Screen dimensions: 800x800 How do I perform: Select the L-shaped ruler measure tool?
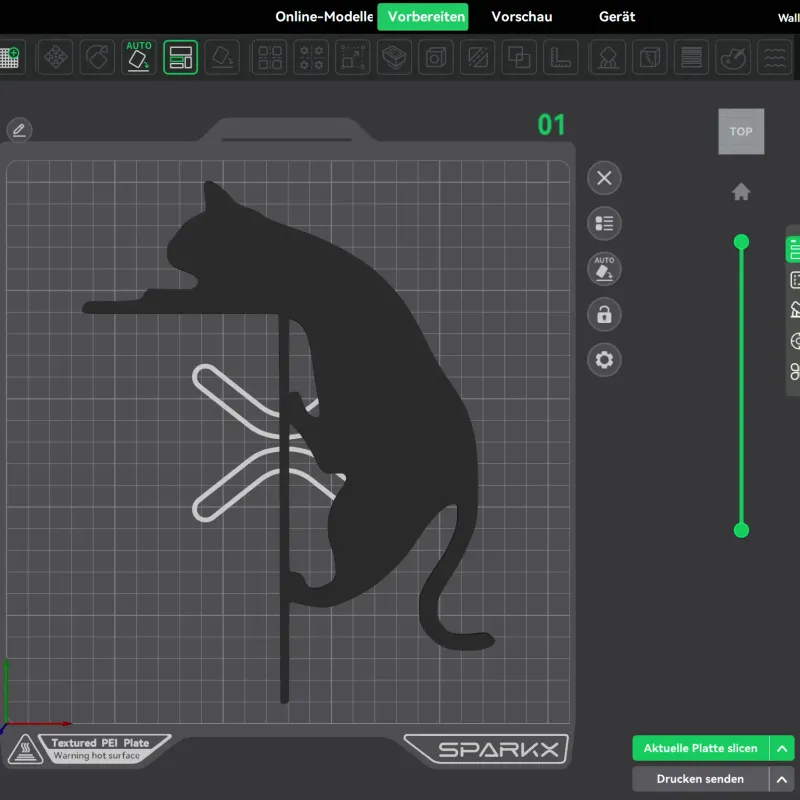coord(561,57)
